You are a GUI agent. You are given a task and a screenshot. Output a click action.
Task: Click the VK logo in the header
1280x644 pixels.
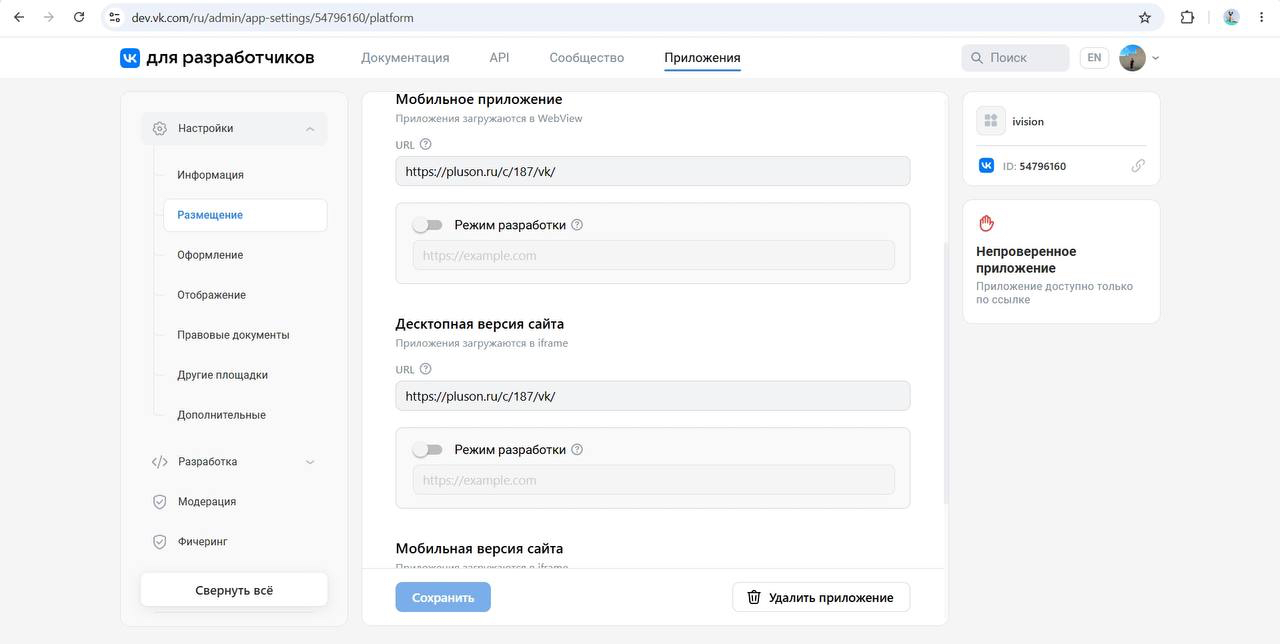pyautogui.click(x=130, y=58)
